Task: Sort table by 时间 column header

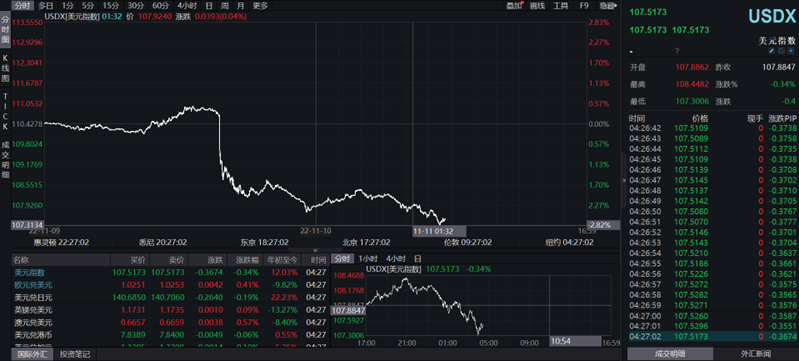Action: click(x=315, y=260)
